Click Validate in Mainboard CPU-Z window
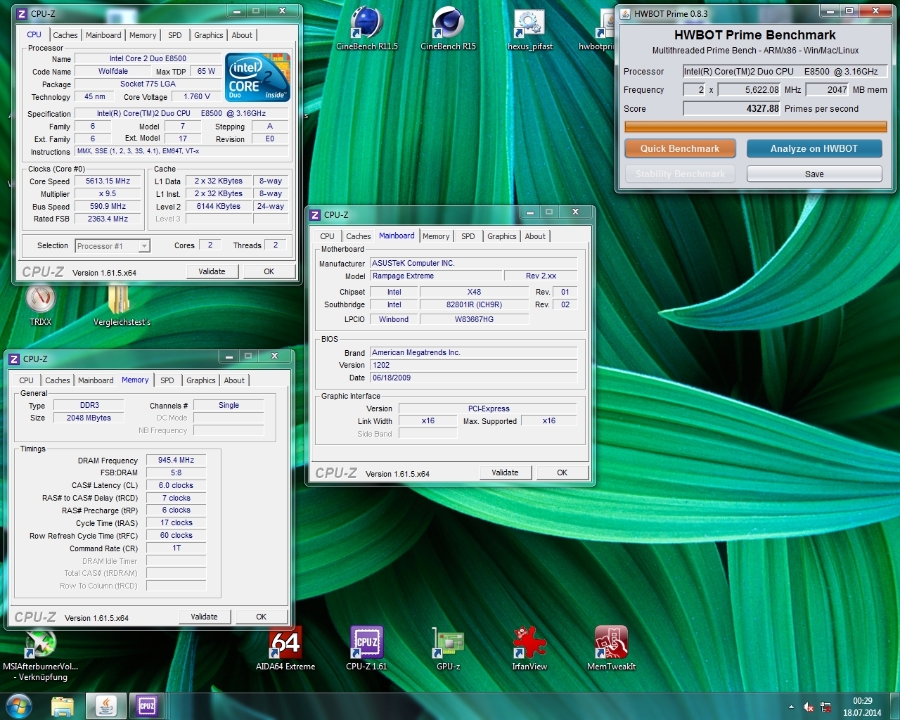The height and width of the screenshot is (720, 900). point(505,473)
